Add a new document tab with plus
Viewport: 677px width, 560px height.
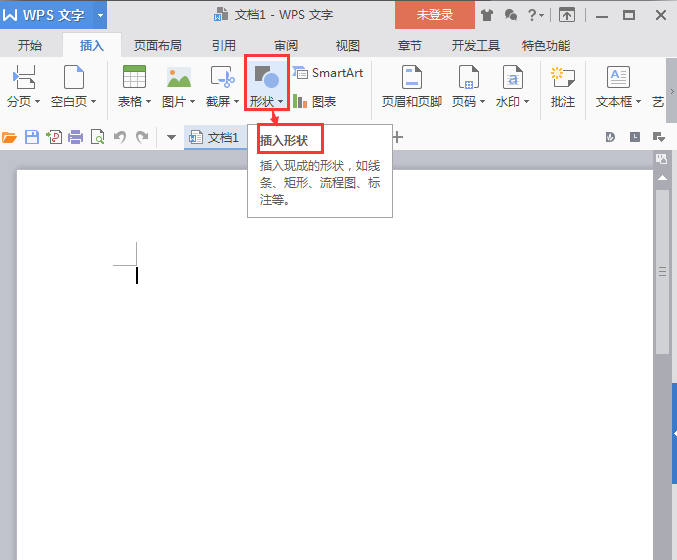click(397, 137)
